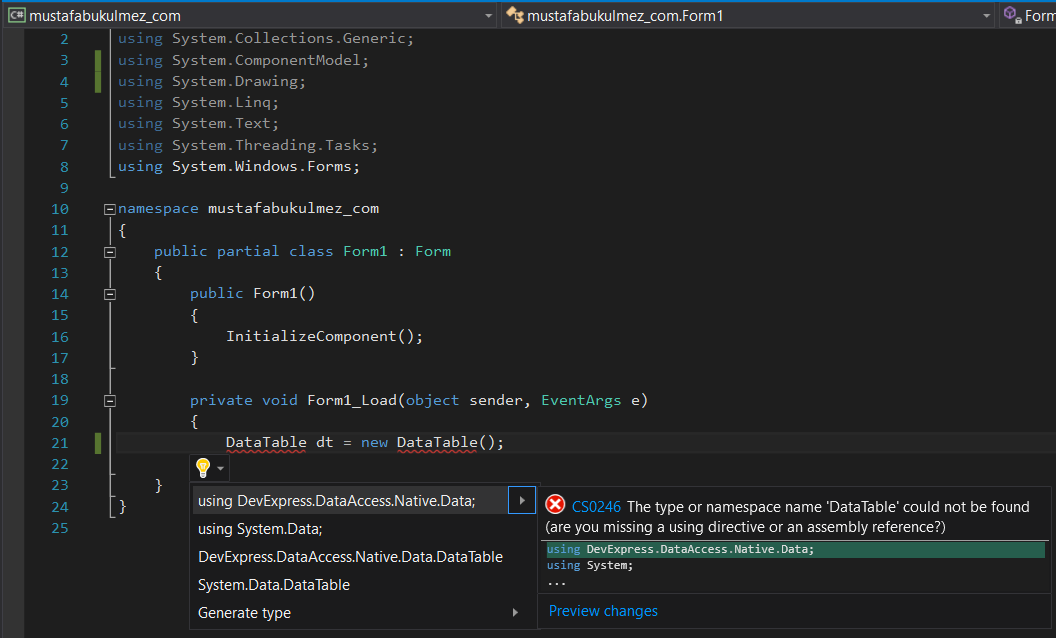Viewport: 1056px width, 638px height.
Task: Collapse the Form1_Load method outline region
Action: point(109,400)
